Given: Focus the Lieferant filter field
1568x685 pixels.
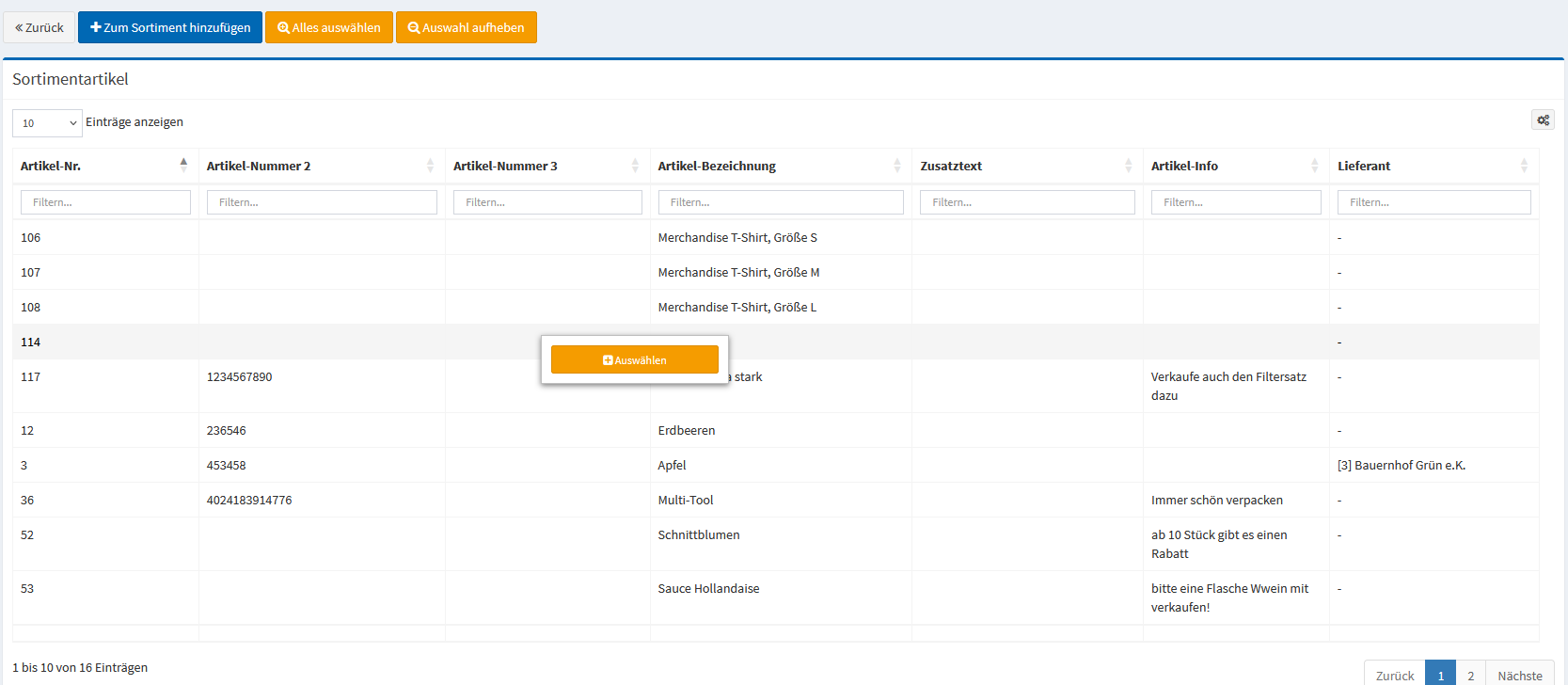Looking at the screenshot, I should 1433,202.
